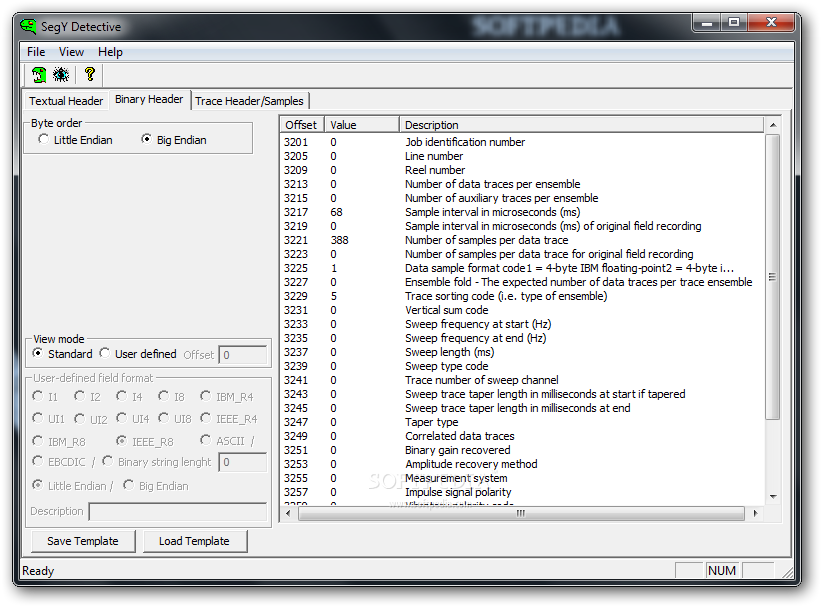The height and width of the screenshot is (607, 822).
Task: Select the I2 field format radio button
Action: click(87, 397)
